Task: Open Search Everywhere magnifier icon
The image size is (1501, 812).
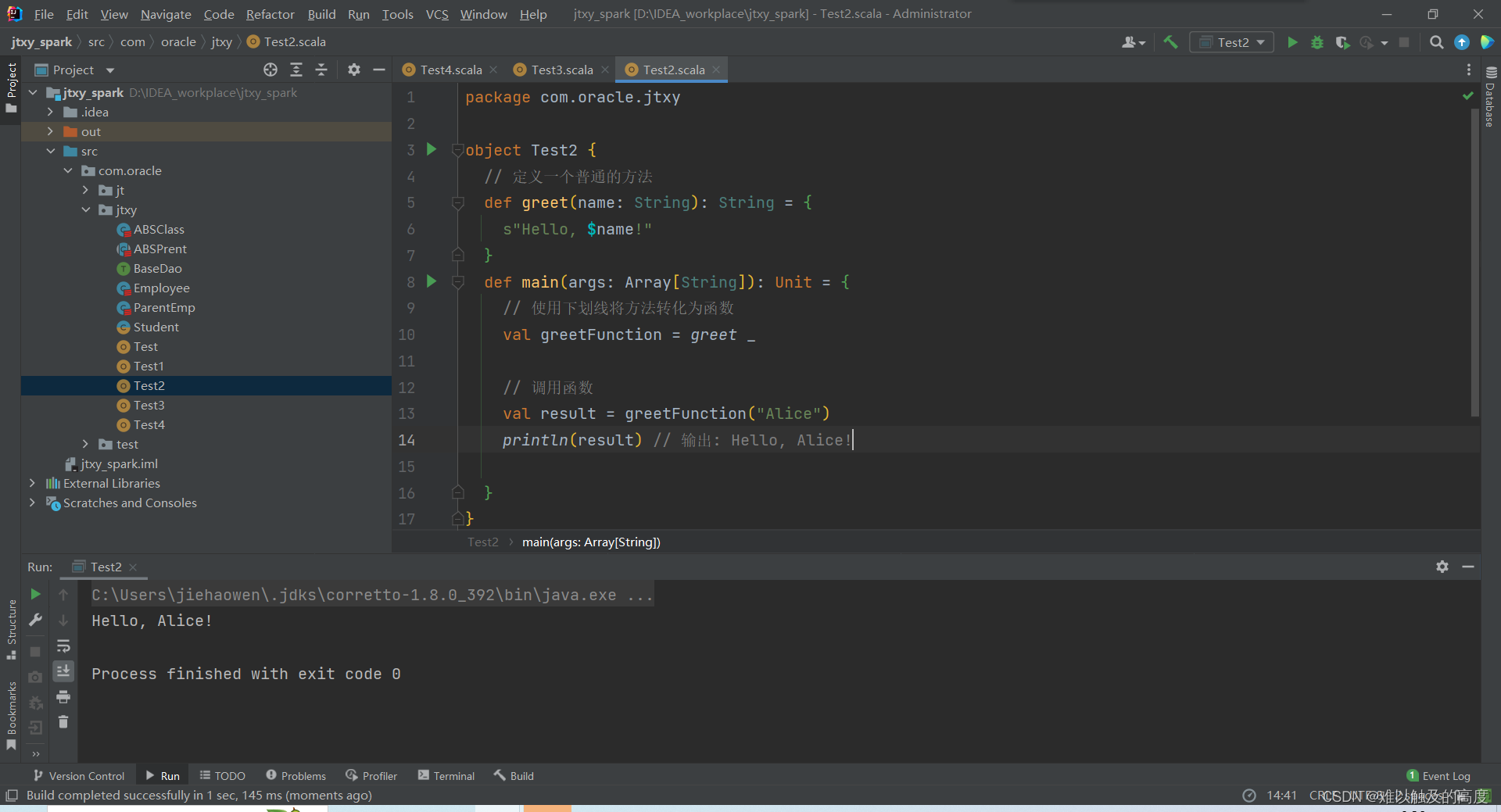Action: (x=1436, y=42)
